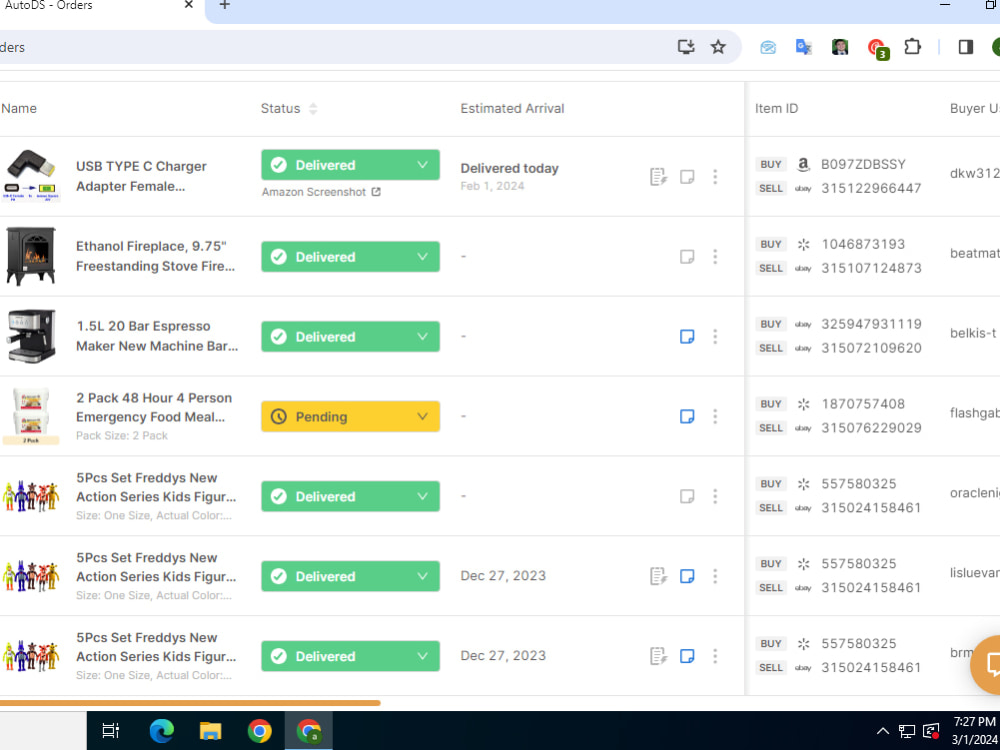
Task: Open File Explorer from the taskbar
Action: (210, 730)
